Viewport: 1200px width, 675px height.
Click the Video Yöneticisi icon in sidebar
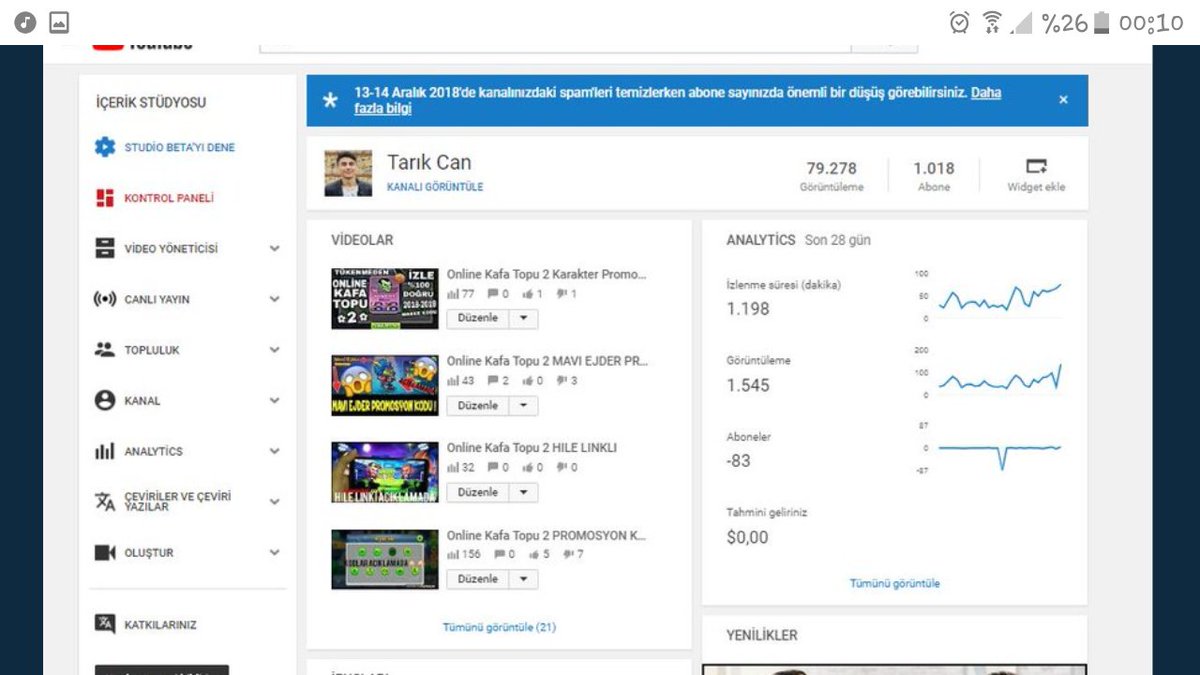[105, 248]
